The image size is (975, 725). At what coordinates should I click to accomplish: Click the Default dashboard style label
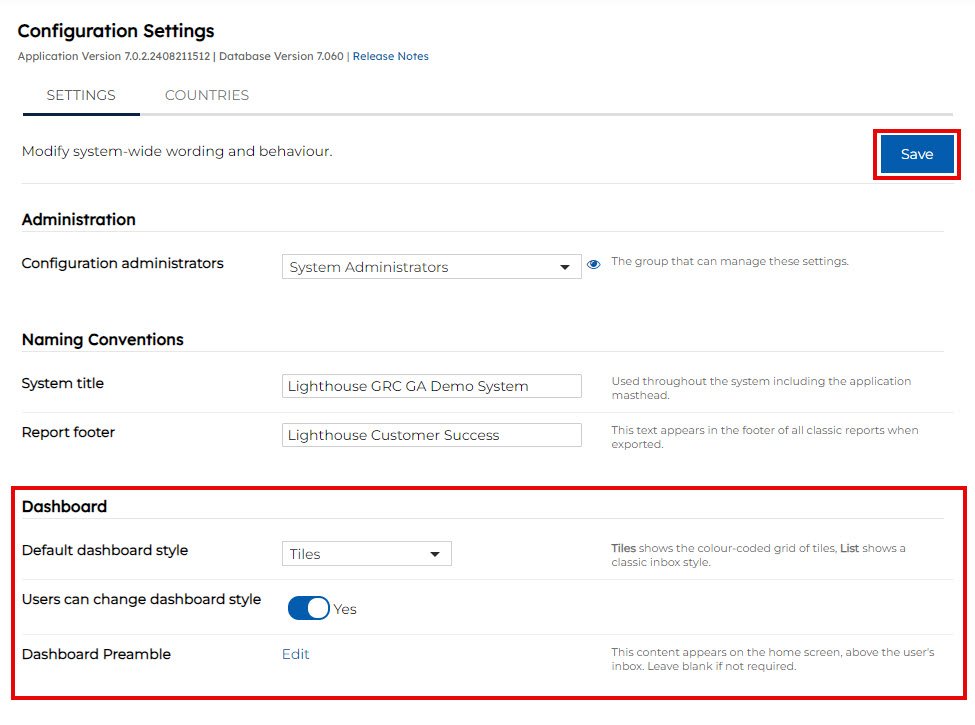[x=105, y=550]
